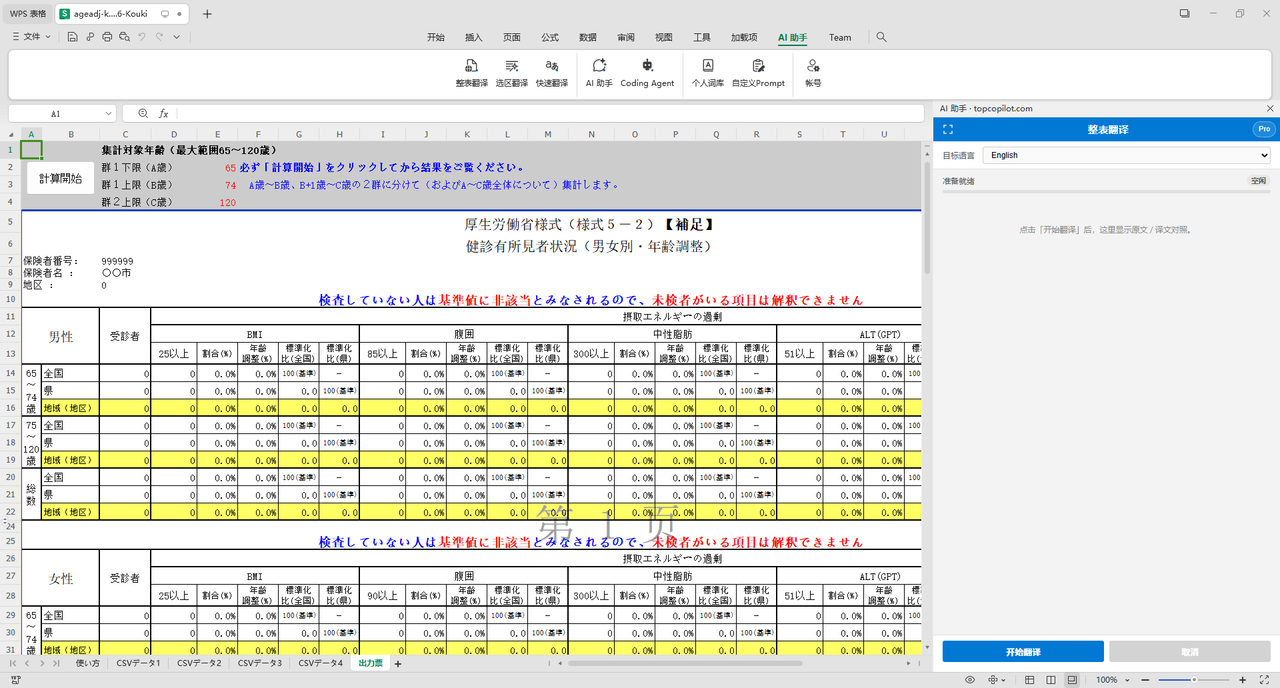Open the 视图 ribbon tab
The height and width of the screenshot is (688, 1280).
pyautogui.click(x=664, y=37)
